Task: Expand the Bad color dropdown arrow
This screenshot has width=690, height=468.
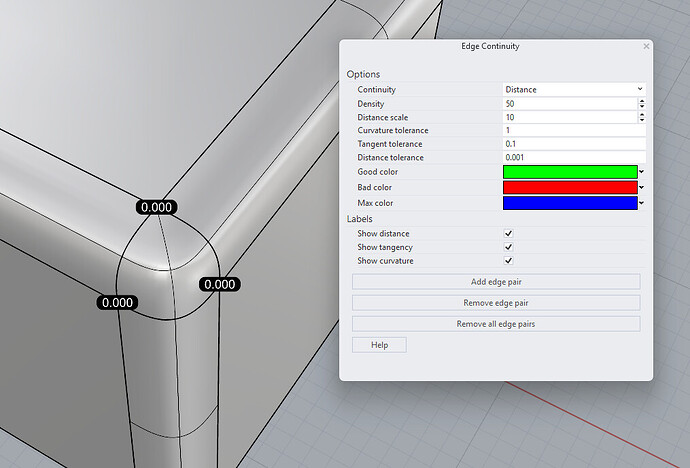Action: pos(642,187)
